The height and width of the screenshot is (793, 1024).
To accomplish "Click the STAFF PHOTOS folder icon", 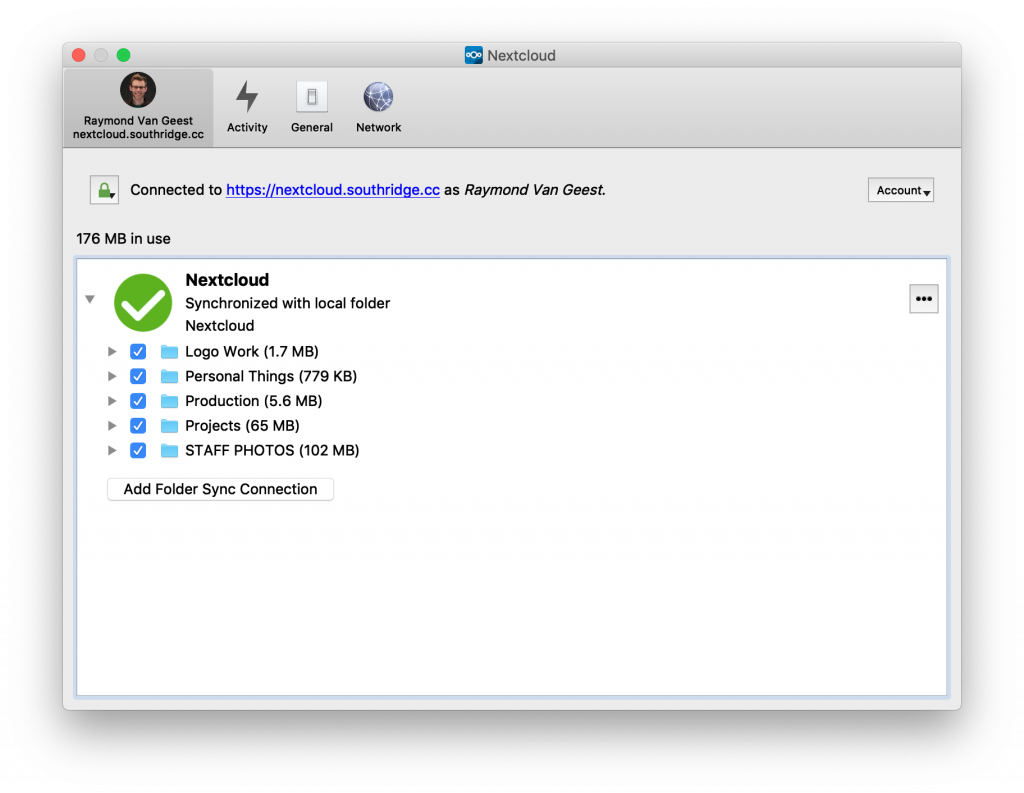I will pyautogui.click(x=170, y=451).
